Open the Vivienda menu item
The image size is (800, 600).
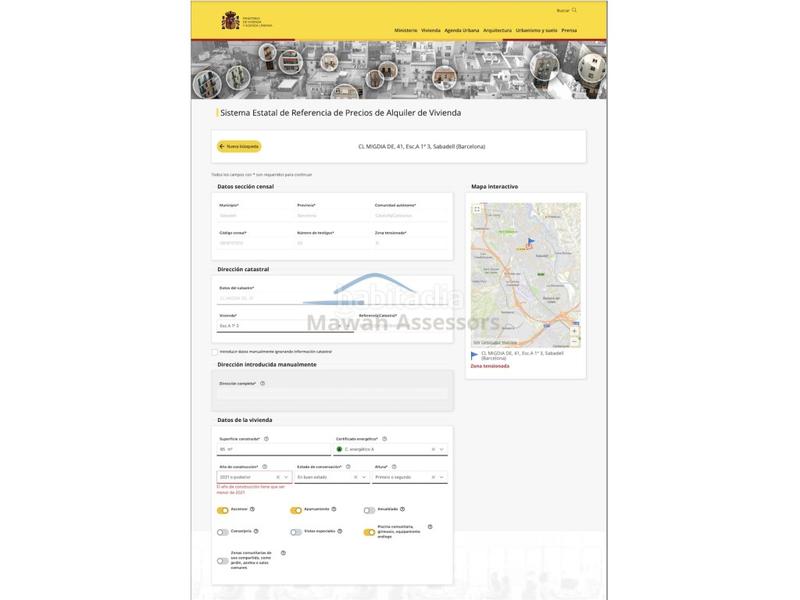(x=431, y=30)
